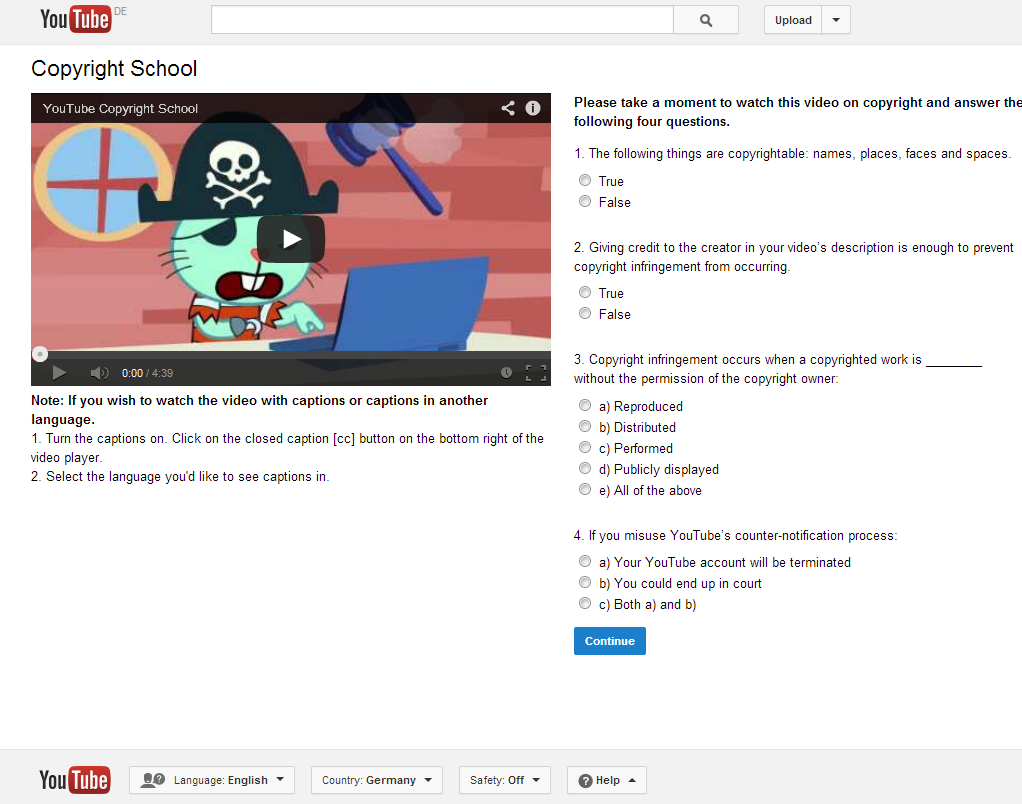
Task: Click the pirate character video thumbnail
Action: point(291,237)
